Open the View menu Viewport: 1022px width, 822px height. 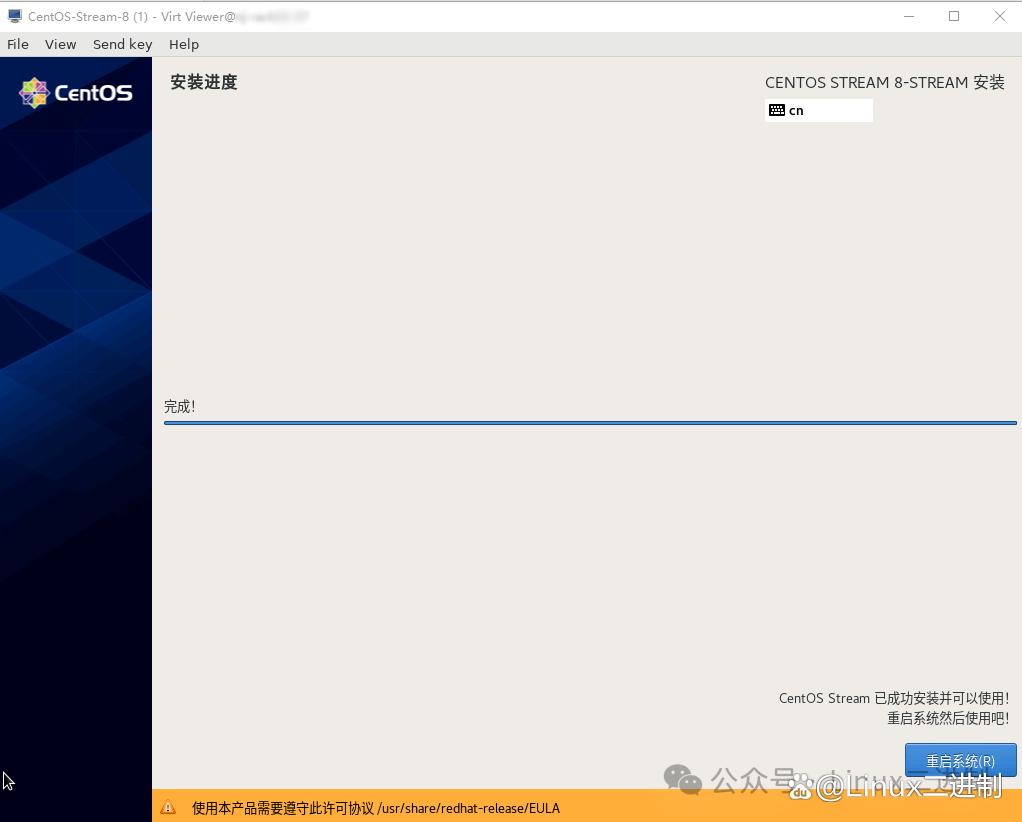(61, 44)
